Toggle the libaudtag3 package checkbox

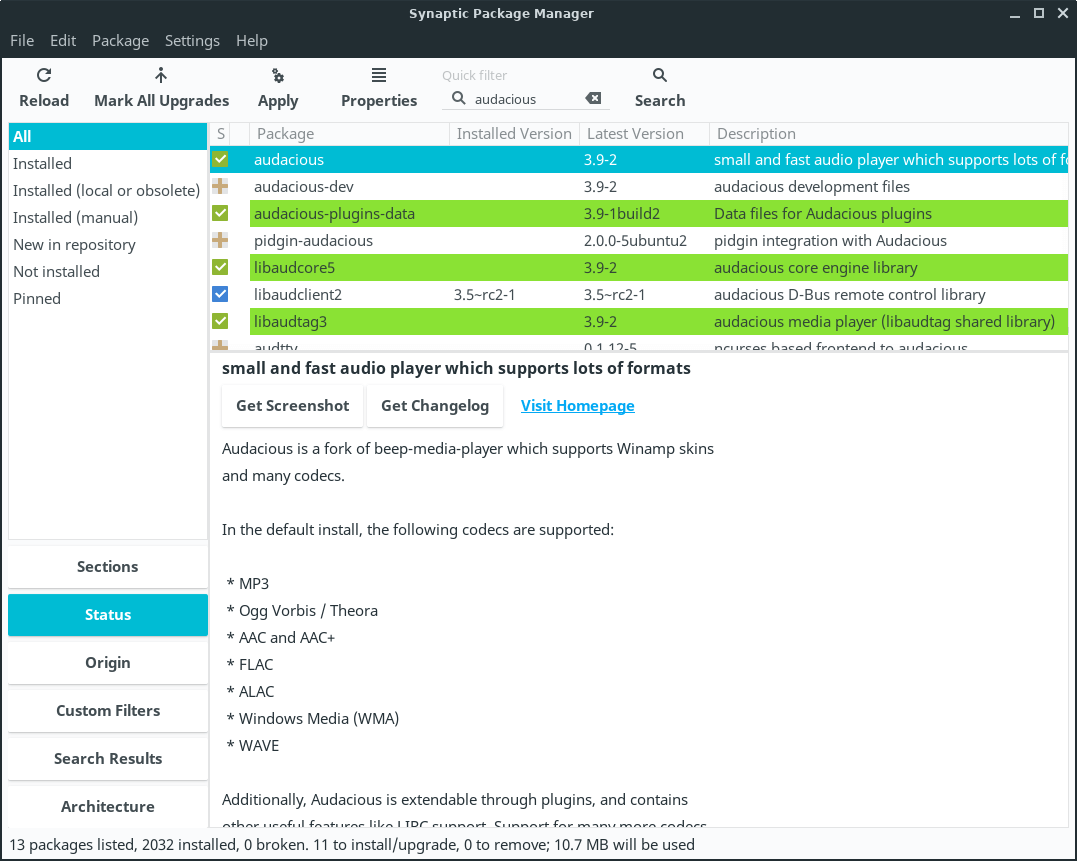(220, 322)
